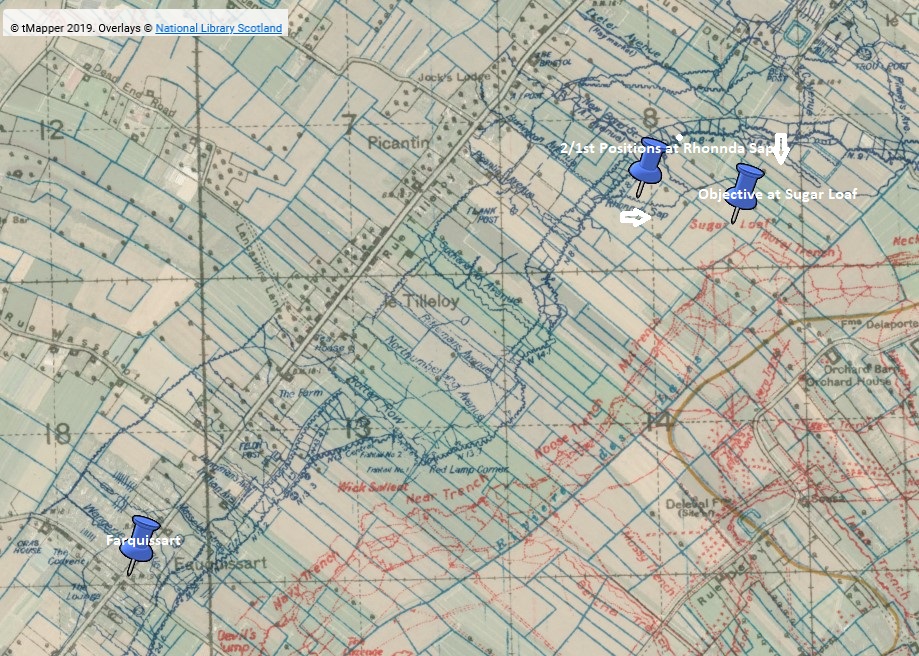919x656 pixels.
Task: Click grid square number 14
Action: pyautogui.click(x=656, y=420)
